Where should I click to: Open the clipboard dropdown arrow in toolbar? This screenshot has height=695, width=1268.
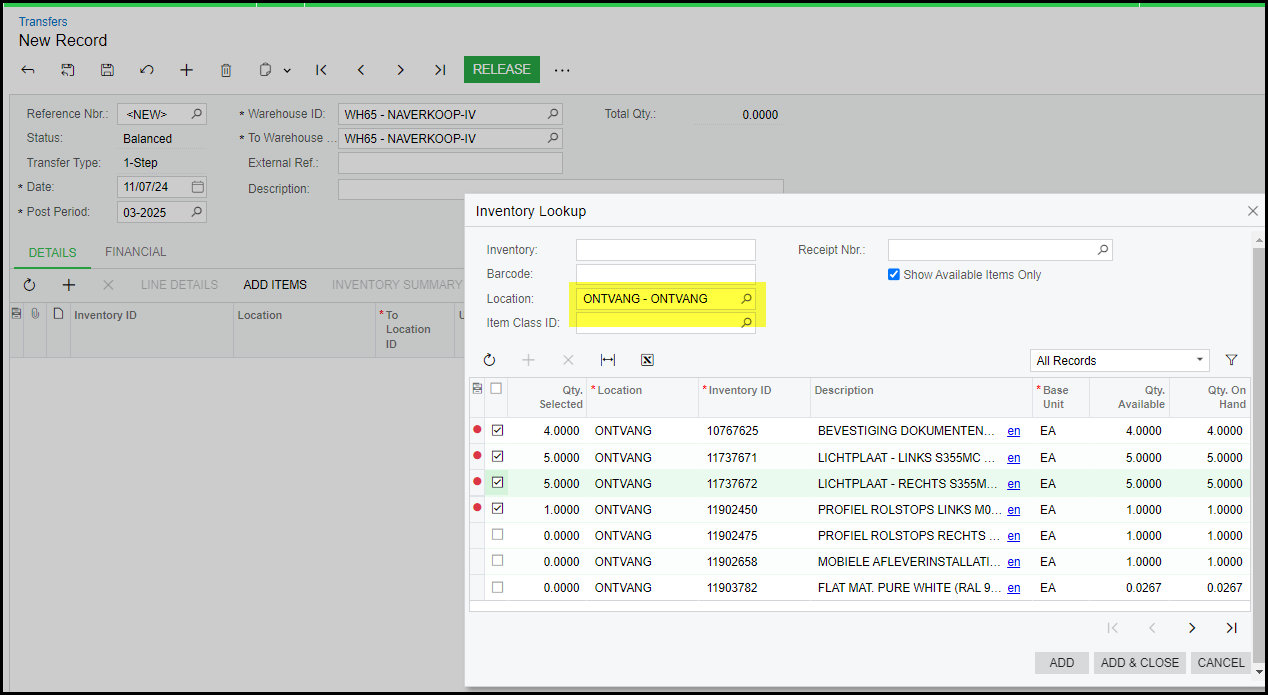coord(287,70)
